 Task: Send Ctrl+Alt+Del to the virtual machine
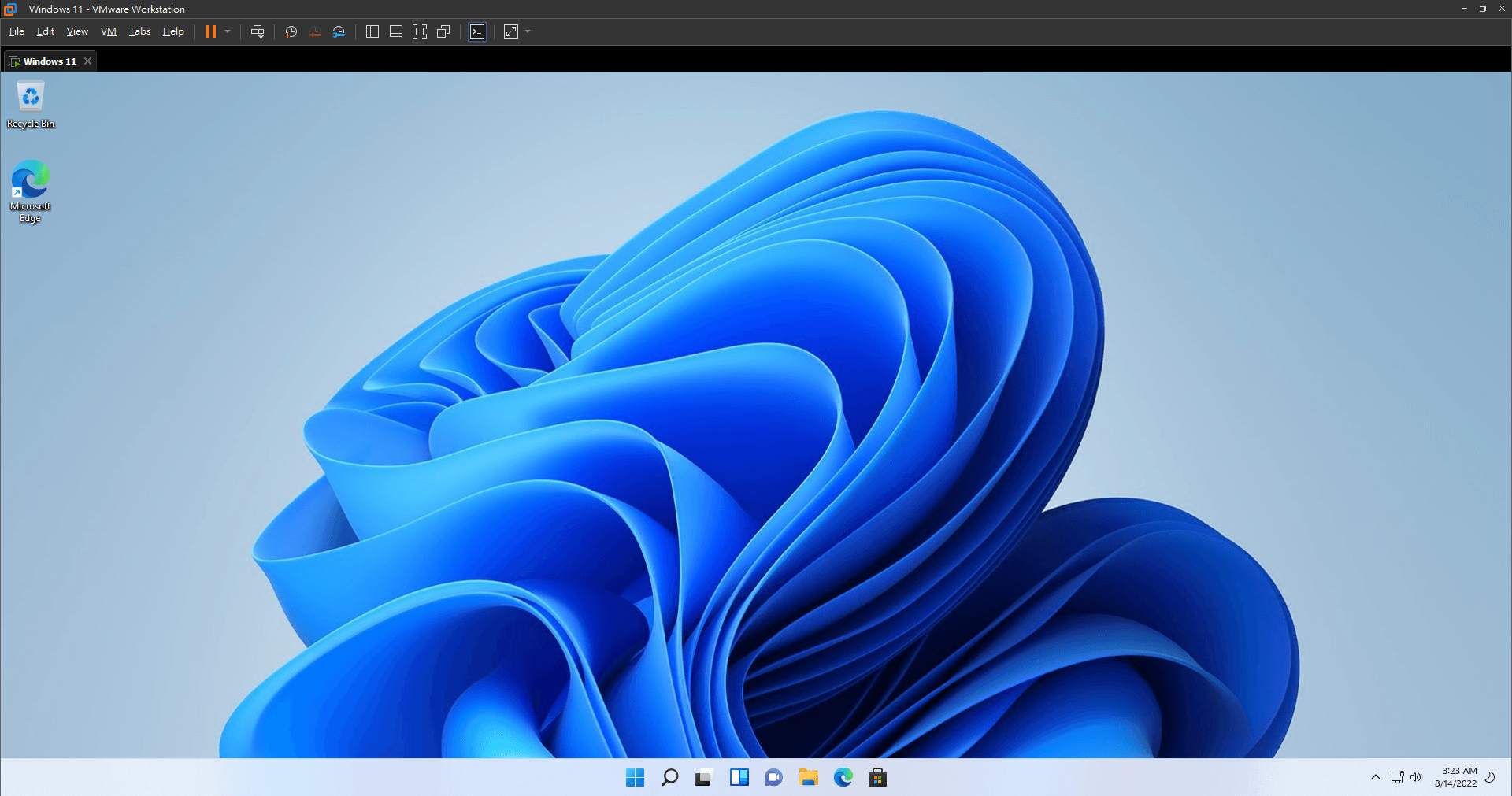coord(258,31)
